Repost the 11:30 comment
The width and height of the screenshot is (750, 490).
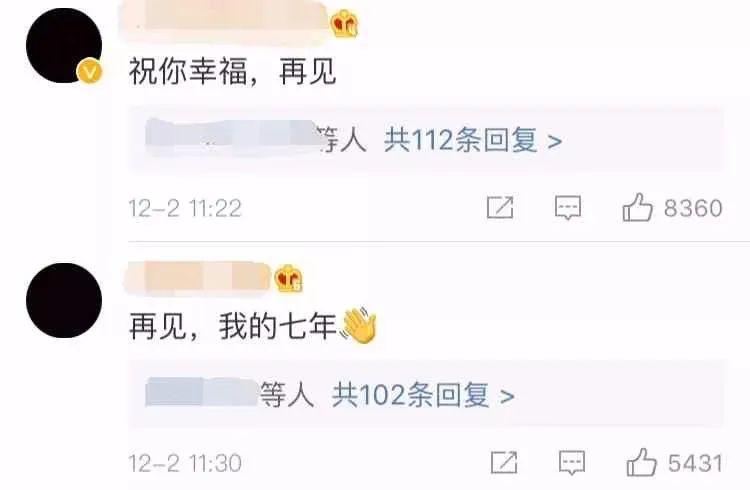pyautogui.click(x=504, y=462)
